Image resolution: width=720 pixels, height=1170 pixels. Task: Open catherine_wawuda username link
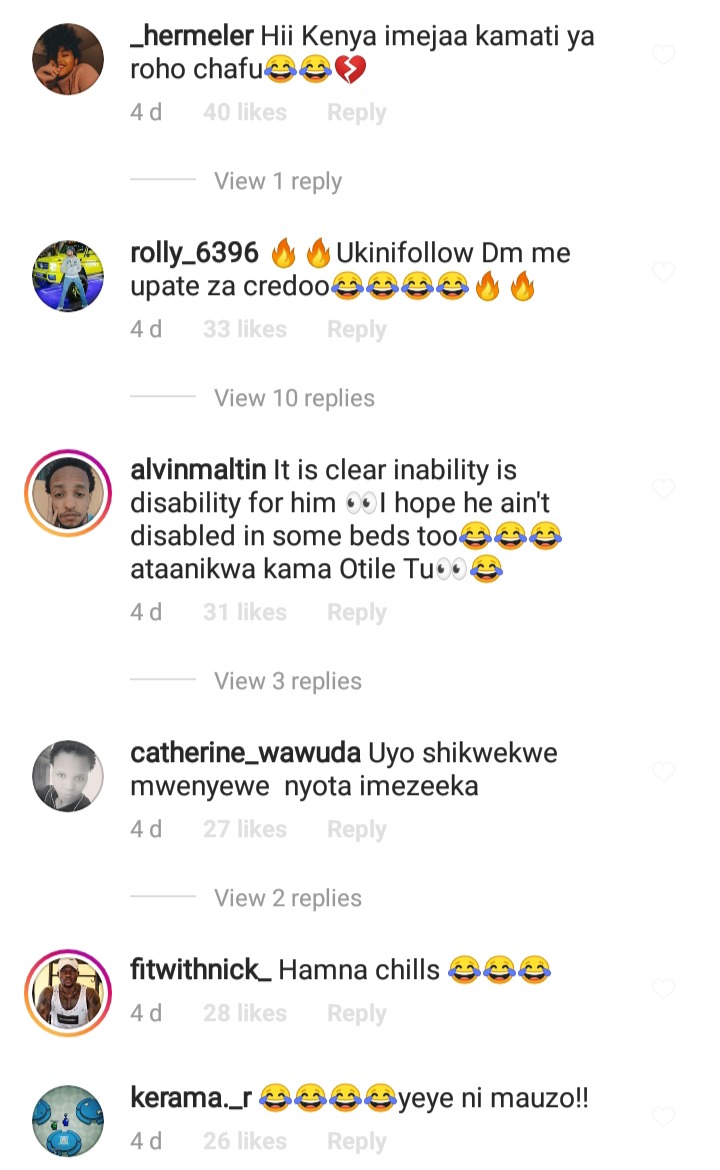click(x=245, y=754)
